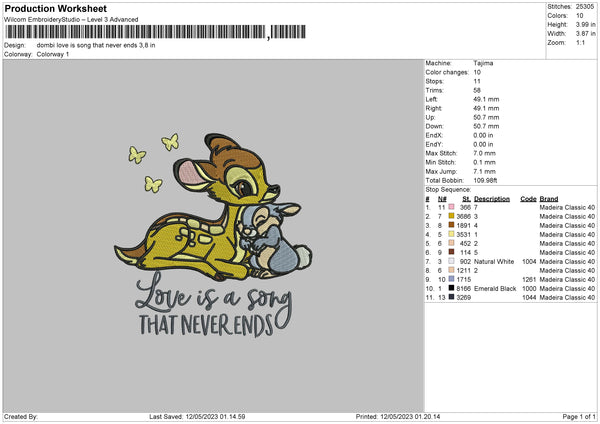Click the Min Stitch value 0.1 mm
The height and width of the screenshot is (424, 600).
484,162
